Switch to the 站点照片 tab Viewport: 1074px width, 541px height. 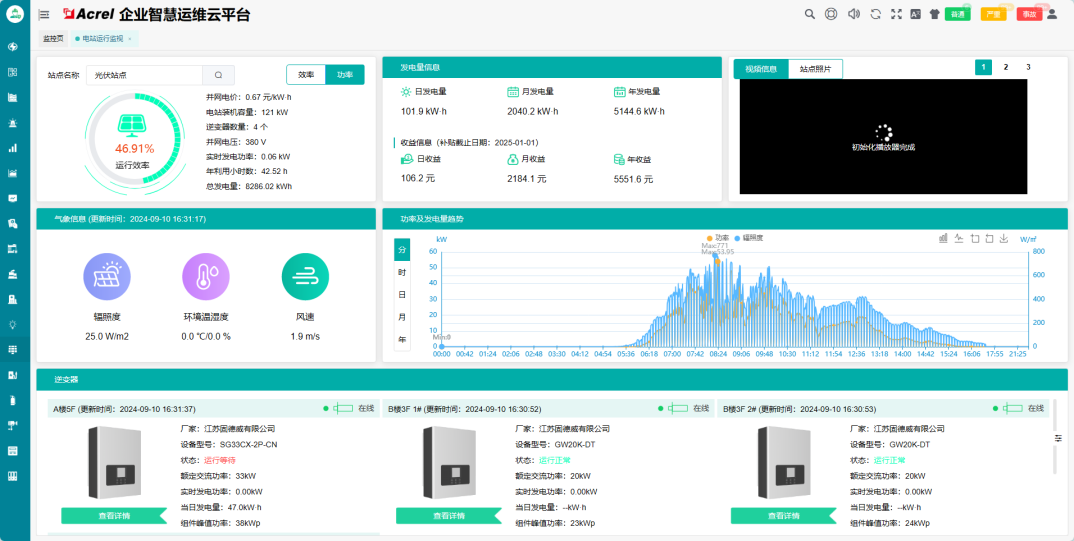815,69
